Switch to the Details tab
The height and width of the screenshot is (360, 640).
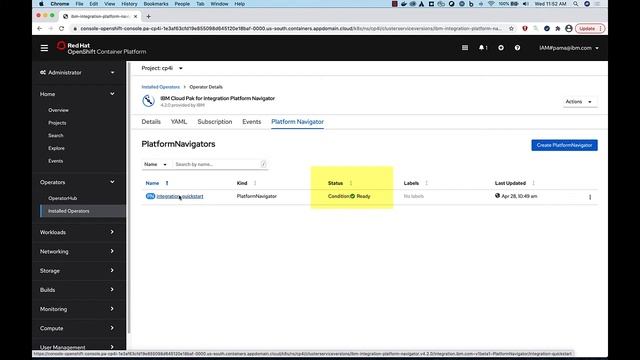(x=151, y=122)
